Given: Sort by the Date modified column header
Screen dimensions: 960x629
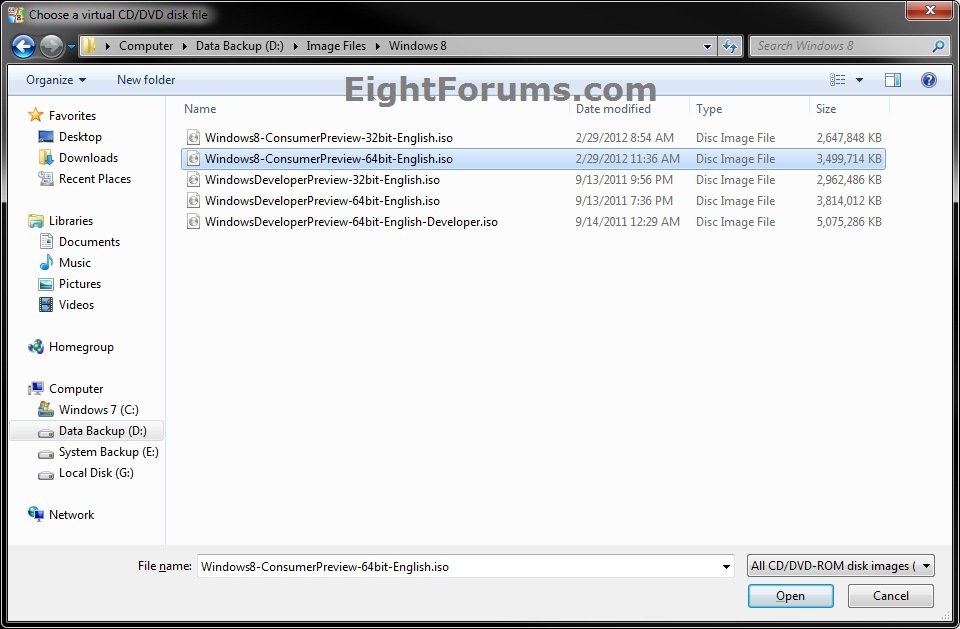Looking at the screenshot, I should click(x=613, y=109).
